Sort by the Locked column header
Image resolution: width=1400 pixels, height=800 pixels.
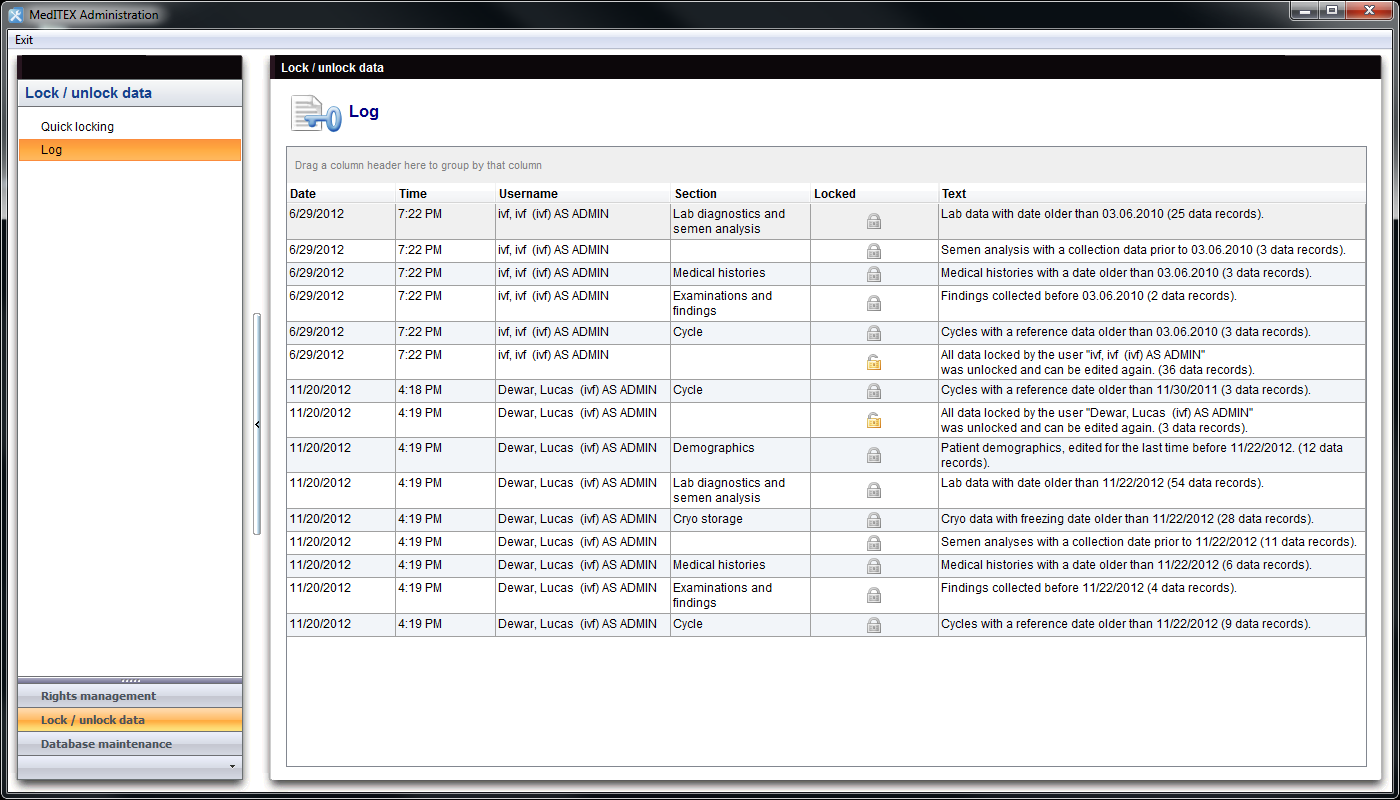[874, 194]
